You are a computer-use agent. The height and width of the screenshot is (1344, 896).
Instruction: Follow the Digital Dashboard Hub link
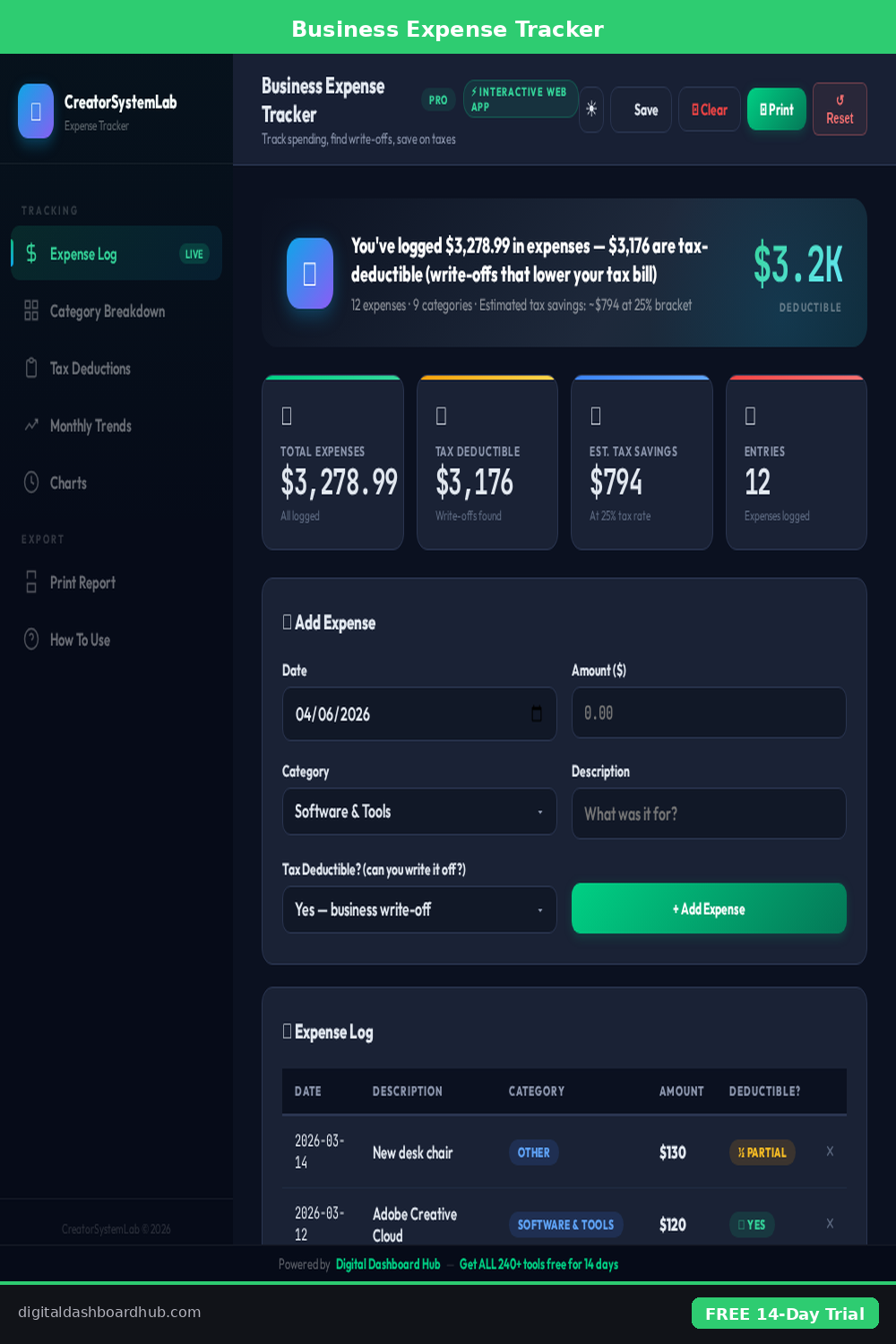tap(388, 1264)
